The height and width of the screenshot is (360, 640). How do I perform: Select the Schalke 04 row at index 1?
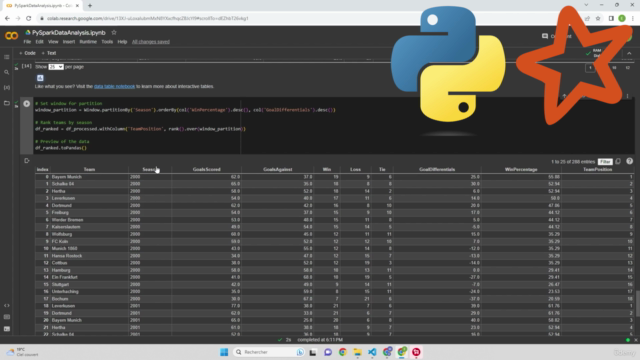[334, 184]
